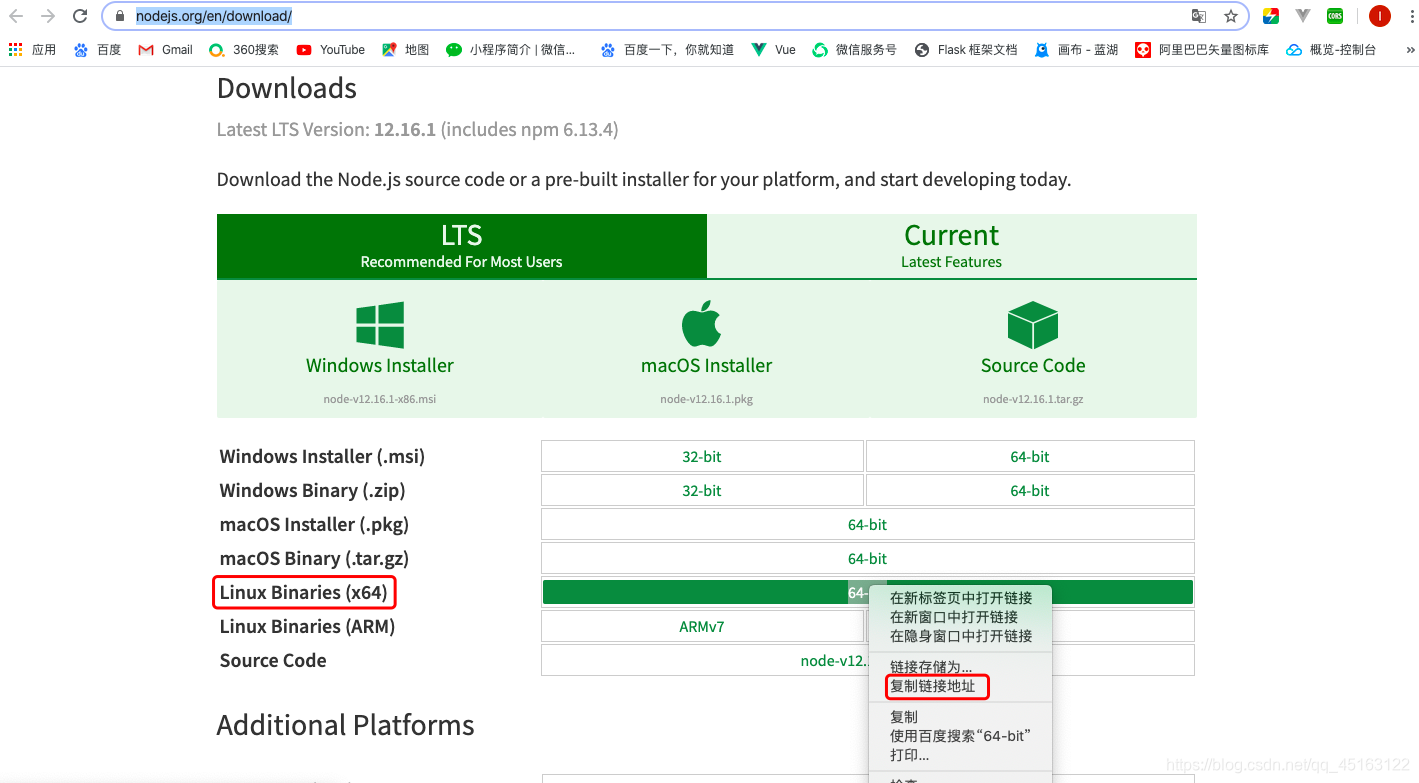Download Windows Binary (.zip) 64-bit
This screenshot has width=1419, height=783.
pyautogui.click(x=1030, y=490)
